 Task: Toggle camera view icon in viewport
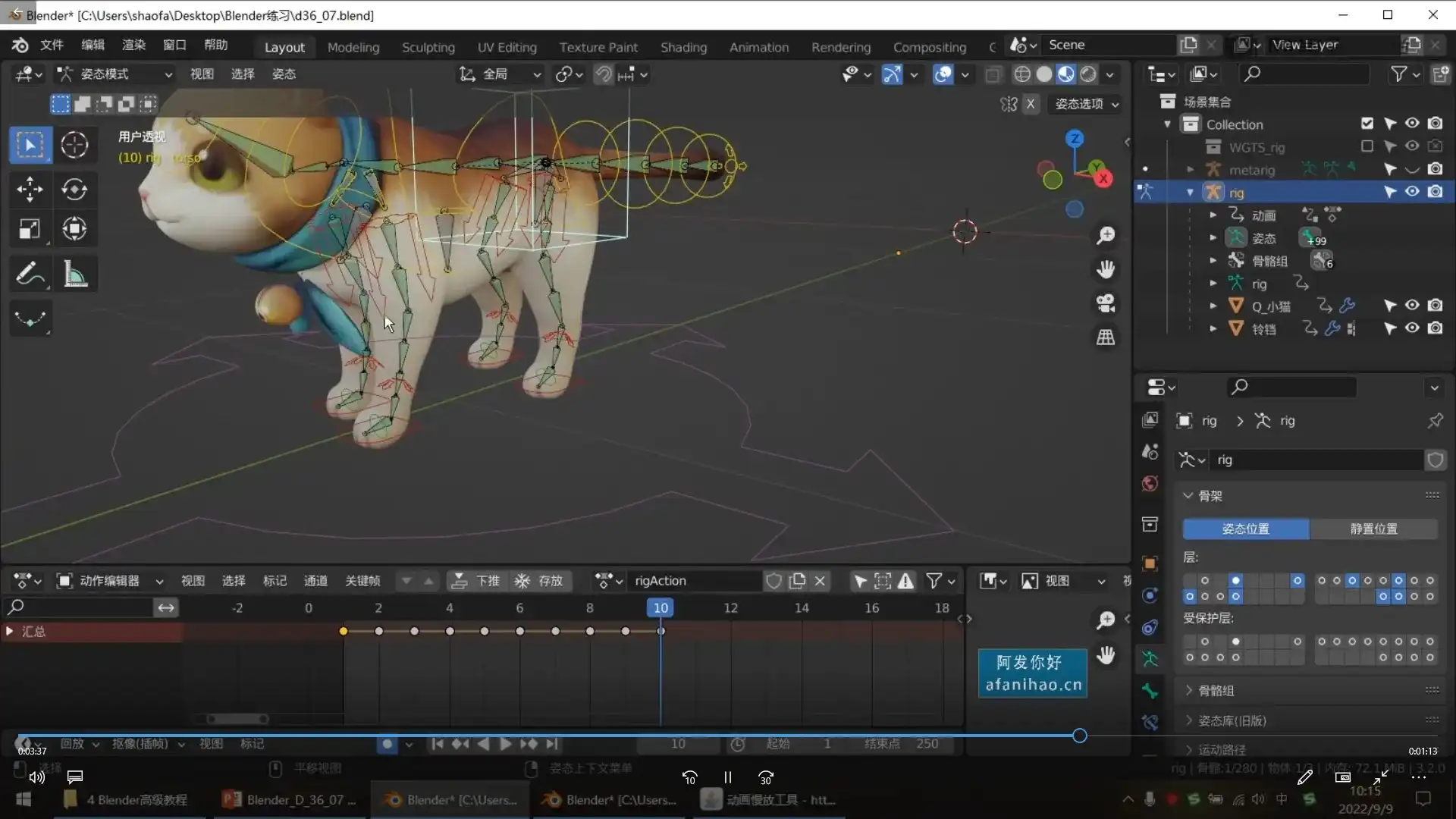1106,303
